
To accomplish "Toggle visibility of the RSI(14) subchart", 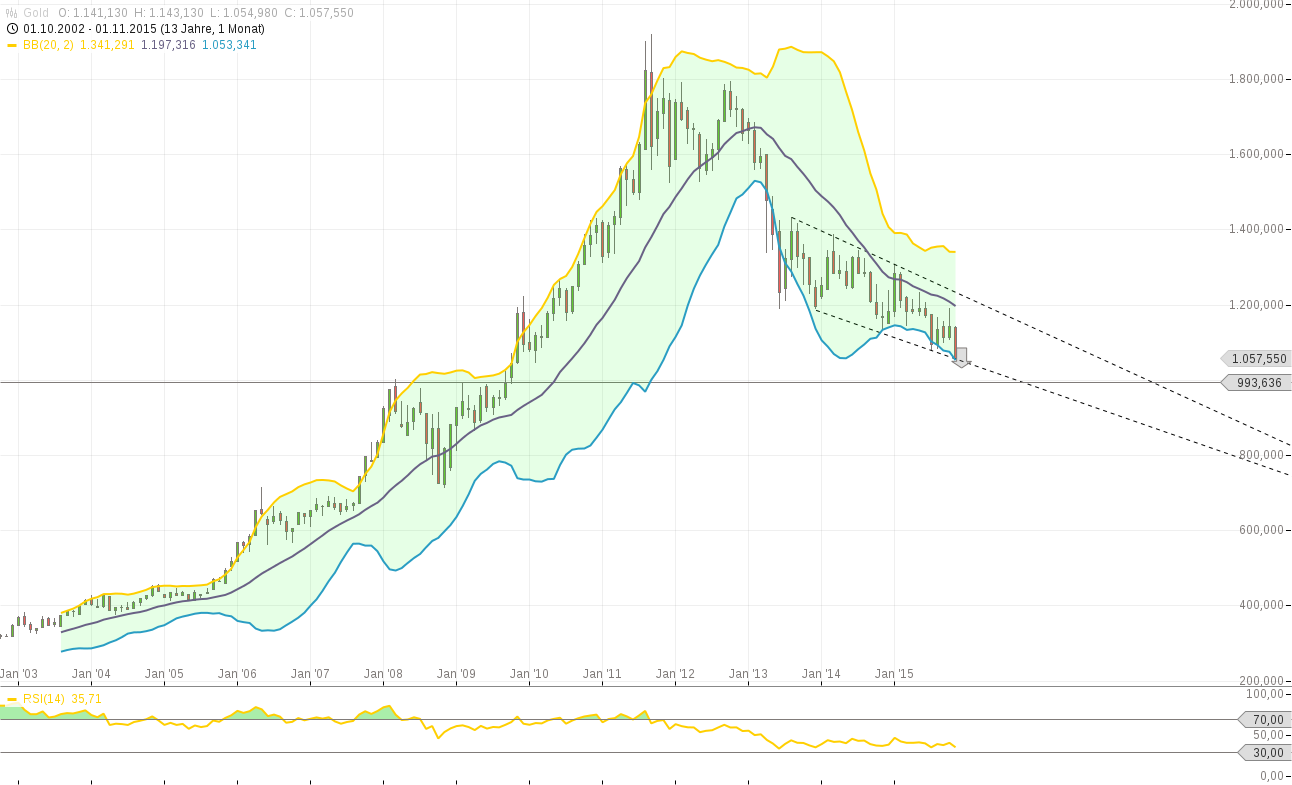I will pyautogui.click(x=45, y=698).
